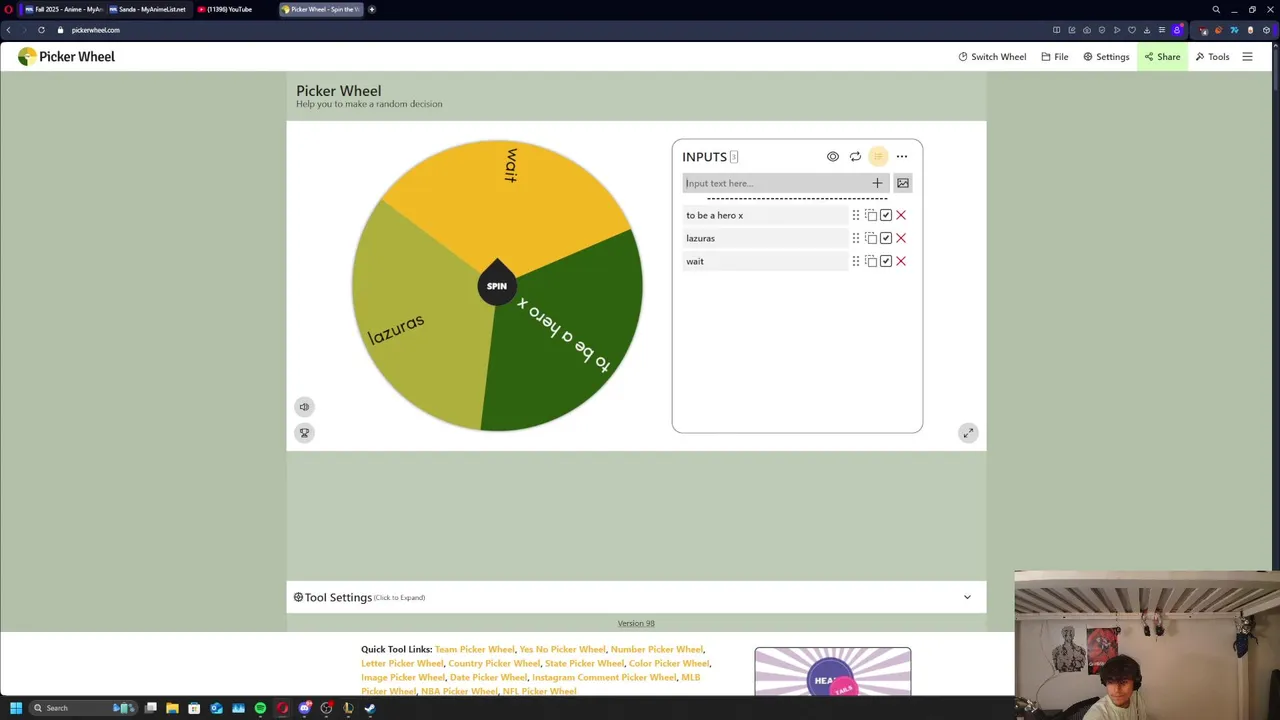Image resolution: width=1280 pixels, height=720 pixels.
Task: Add an image input via picture icon
Action: [x=903, y=183]
